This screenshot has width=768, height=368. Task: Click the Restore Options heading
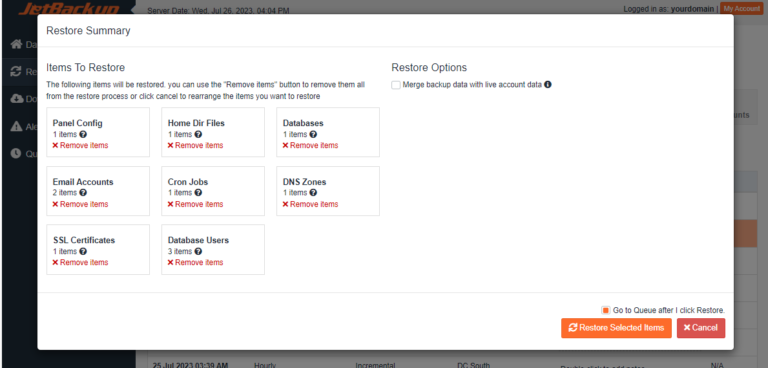429,68
